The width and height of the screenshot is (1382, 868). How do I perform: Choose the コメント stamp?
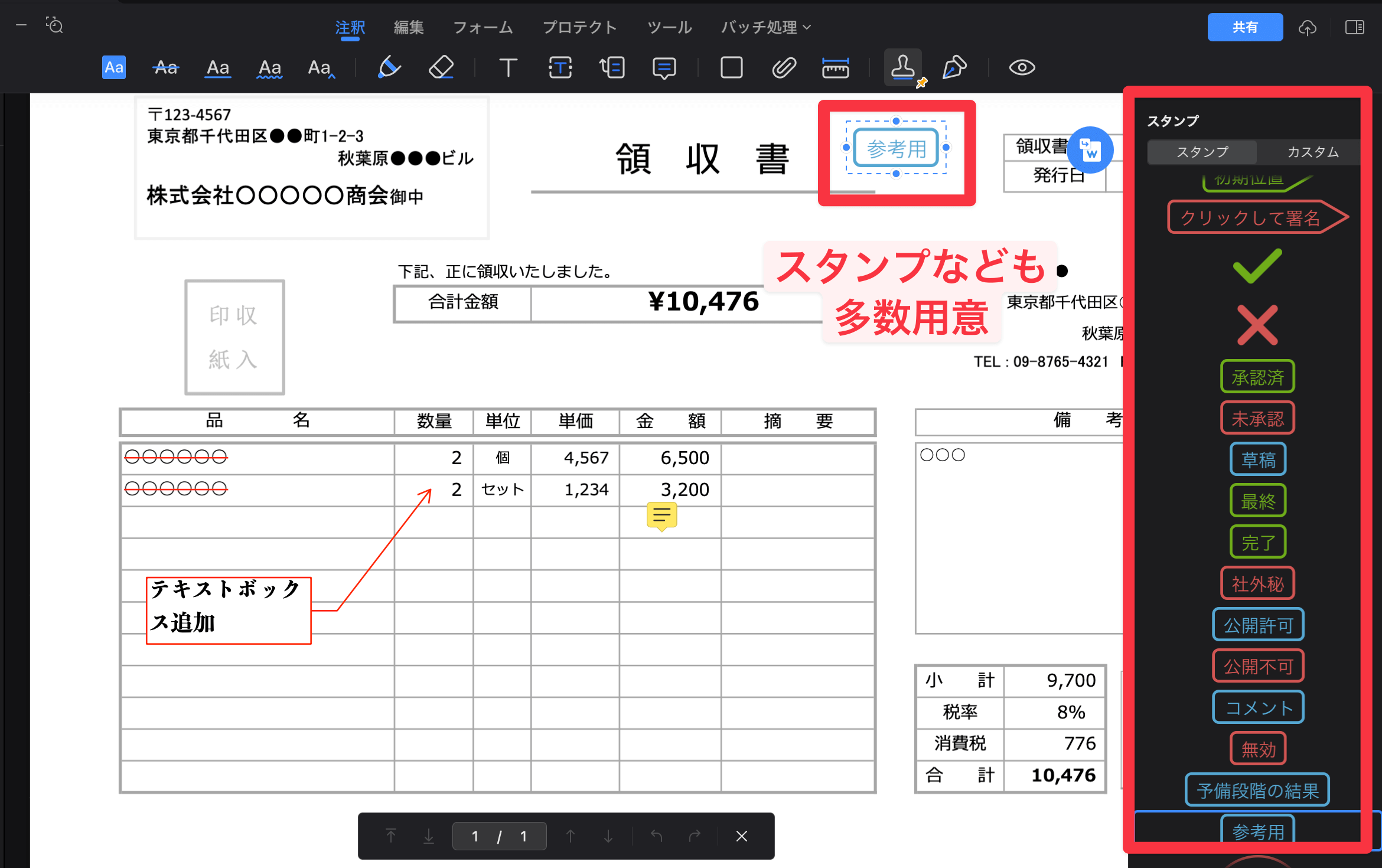click(x=1258, y=708)
